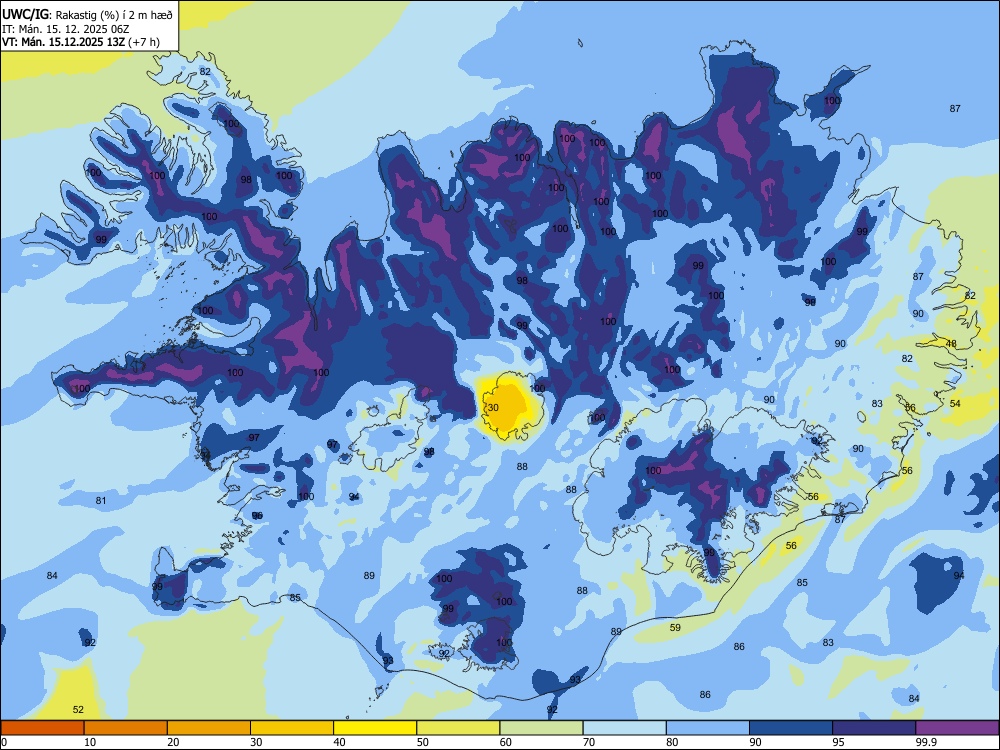Click the '95' legend scale label
This screenshot has width=1000, height=750.
838,742
